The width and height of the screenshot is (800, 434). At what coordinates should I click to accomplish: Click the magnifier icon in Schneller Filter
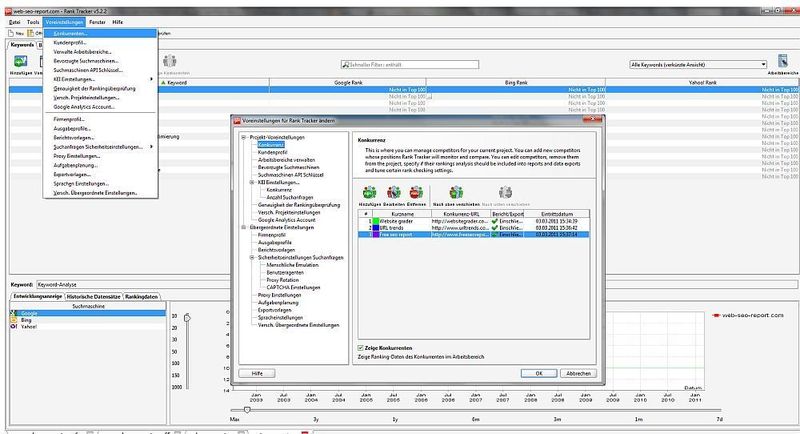click(x=345, y=65)
